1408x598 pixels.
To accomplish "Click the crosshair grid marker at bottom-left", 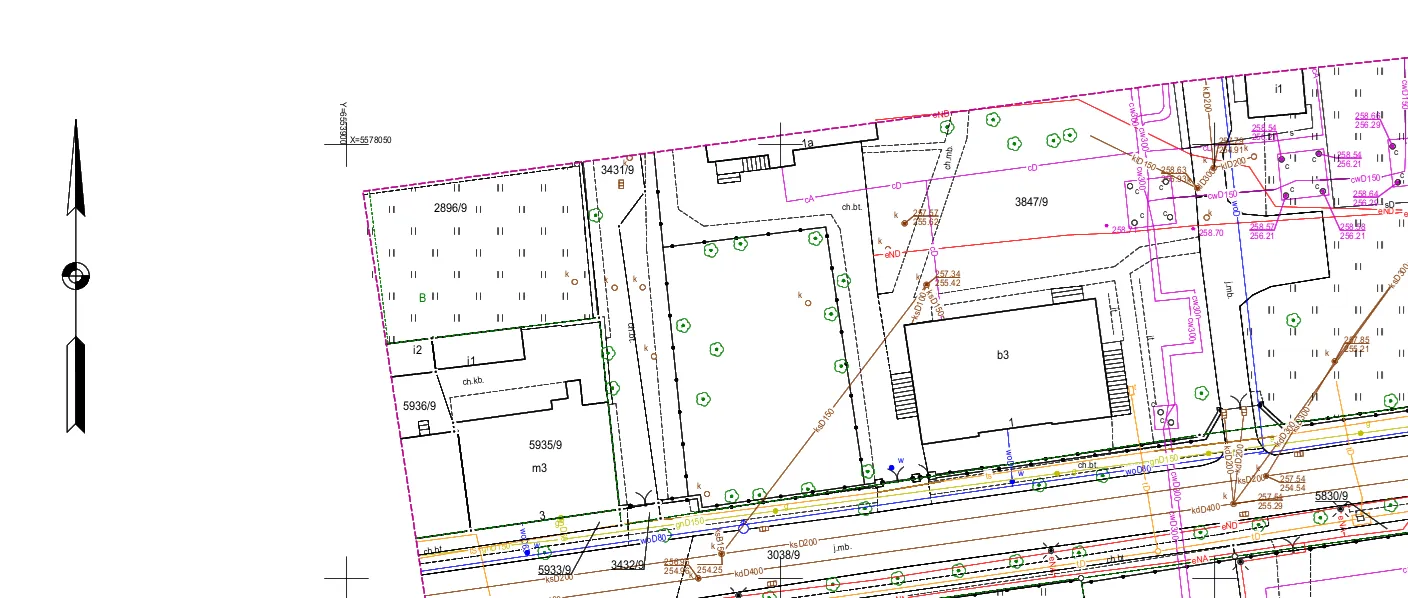I will pyautogui.click(x=347, y=578).
